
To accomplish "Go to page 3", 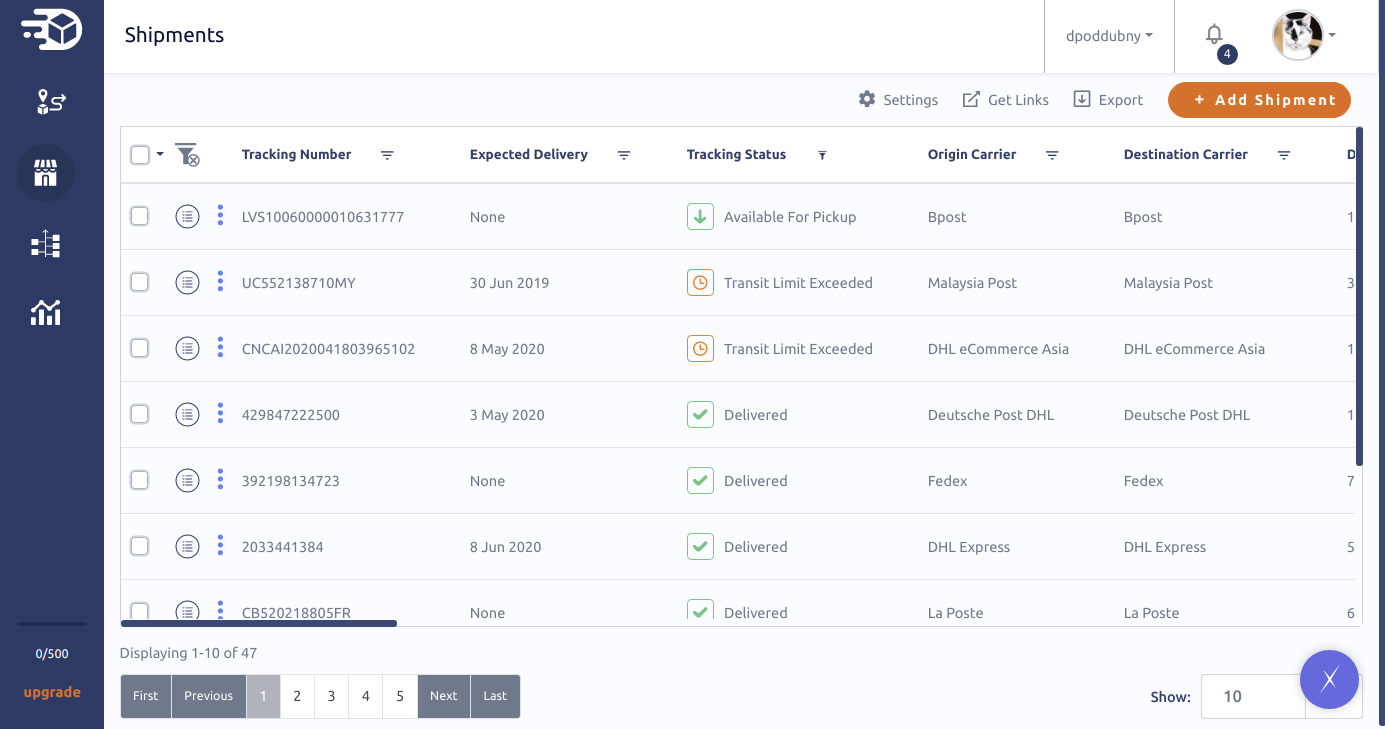I will 331,696.
